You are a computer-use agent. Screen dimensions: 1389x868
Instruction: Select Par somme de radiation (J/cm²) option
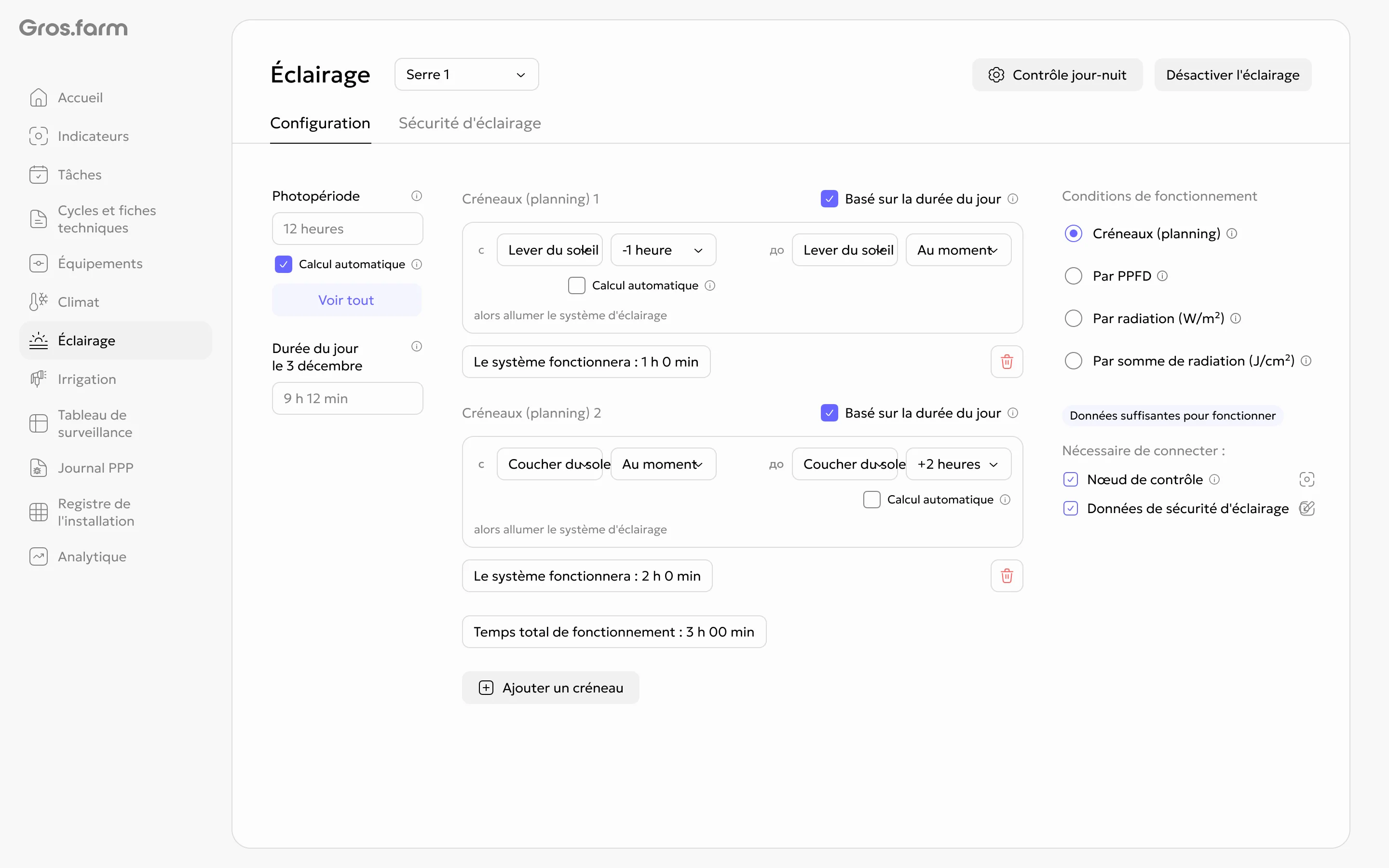tap(1073, 361)
